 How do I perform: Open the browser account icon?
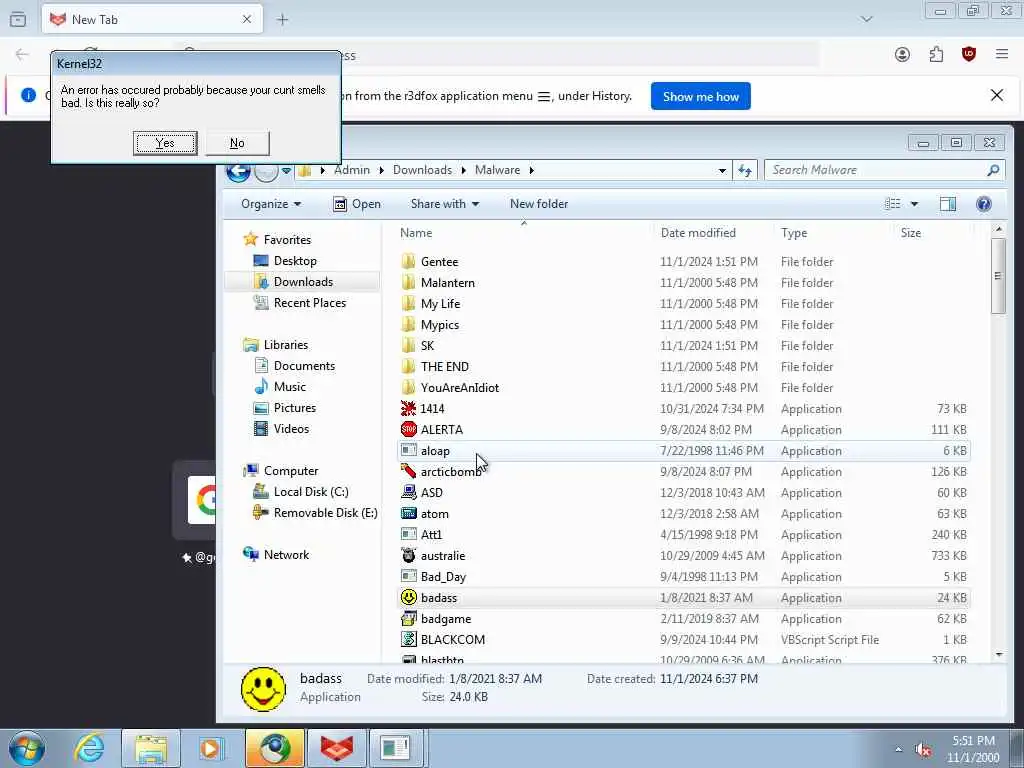point(902,55)
